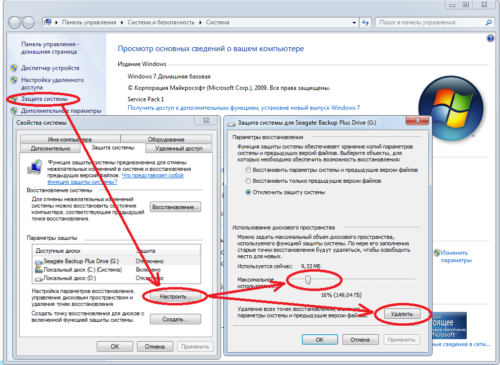
Task: Click the Восстановление... button
Action: click(x=175, y=207)
